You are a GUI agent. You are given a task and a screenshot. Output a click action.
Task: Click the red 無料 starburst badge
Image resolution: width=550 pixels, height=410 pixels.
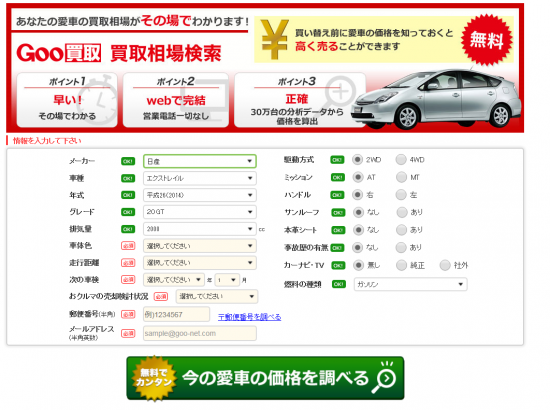pyautogui.click(x=487, y=39)
